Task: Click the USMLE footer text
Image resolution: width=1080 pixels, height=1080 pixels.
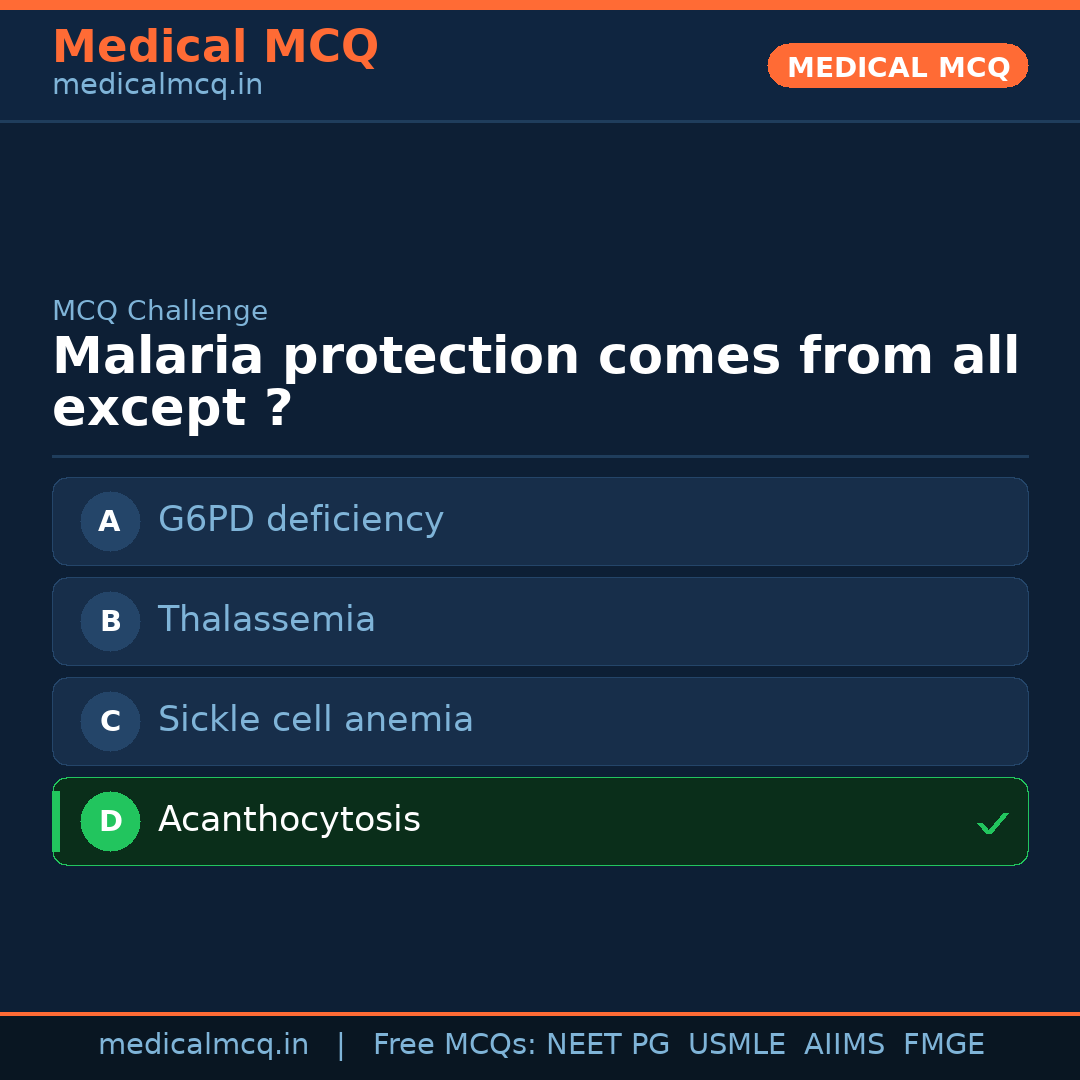Action: [x=736, y=1045]
